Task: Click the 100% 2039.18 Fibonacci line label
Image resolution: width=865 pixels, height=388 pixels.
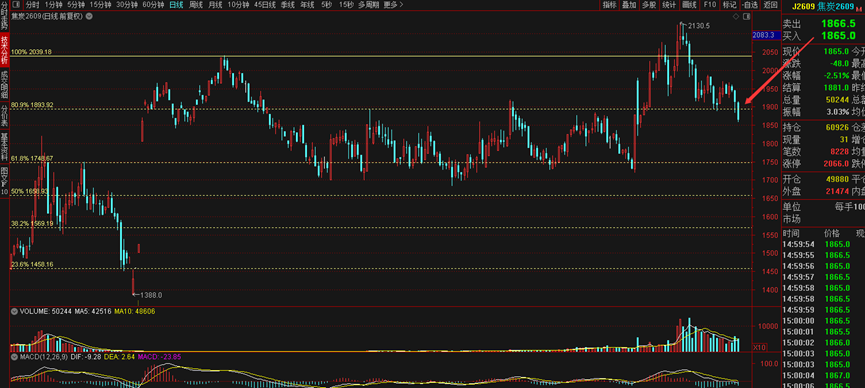Action: [31, 52]
